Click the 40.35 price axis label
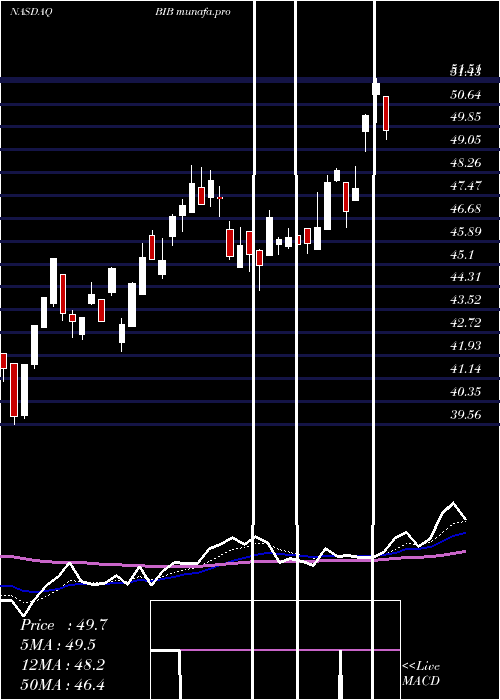 point(466,392)
